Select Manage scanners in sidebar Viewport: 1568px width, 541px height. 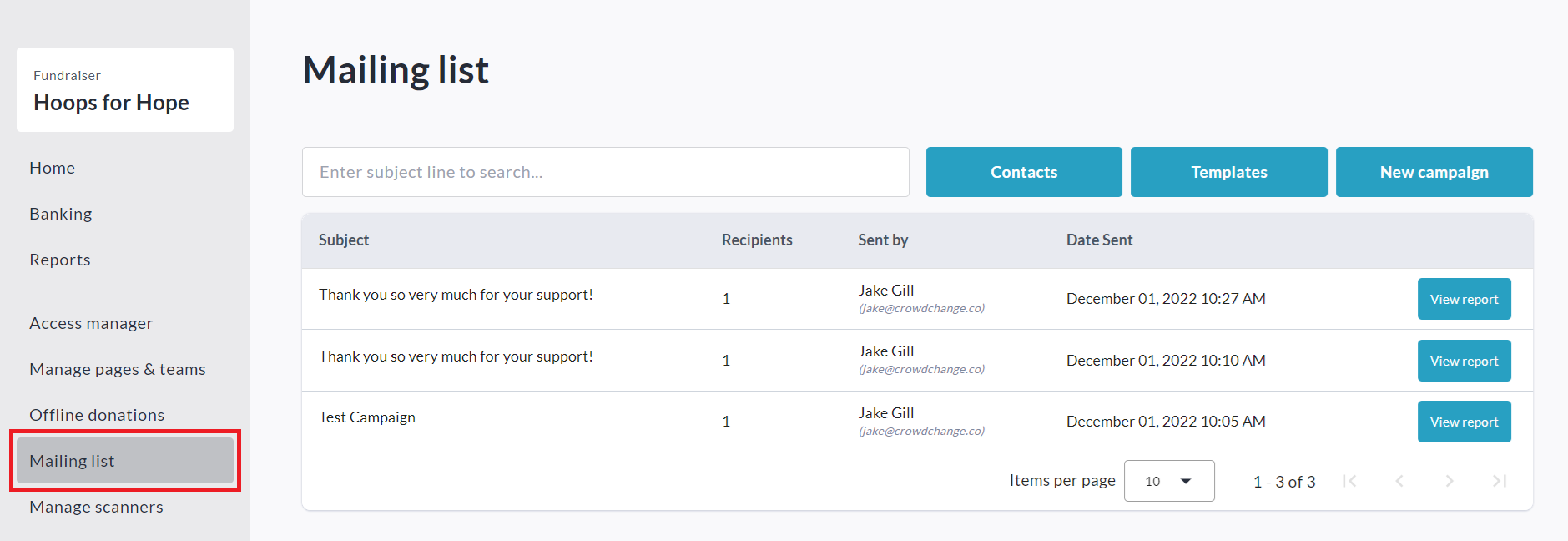click(96, 507)
